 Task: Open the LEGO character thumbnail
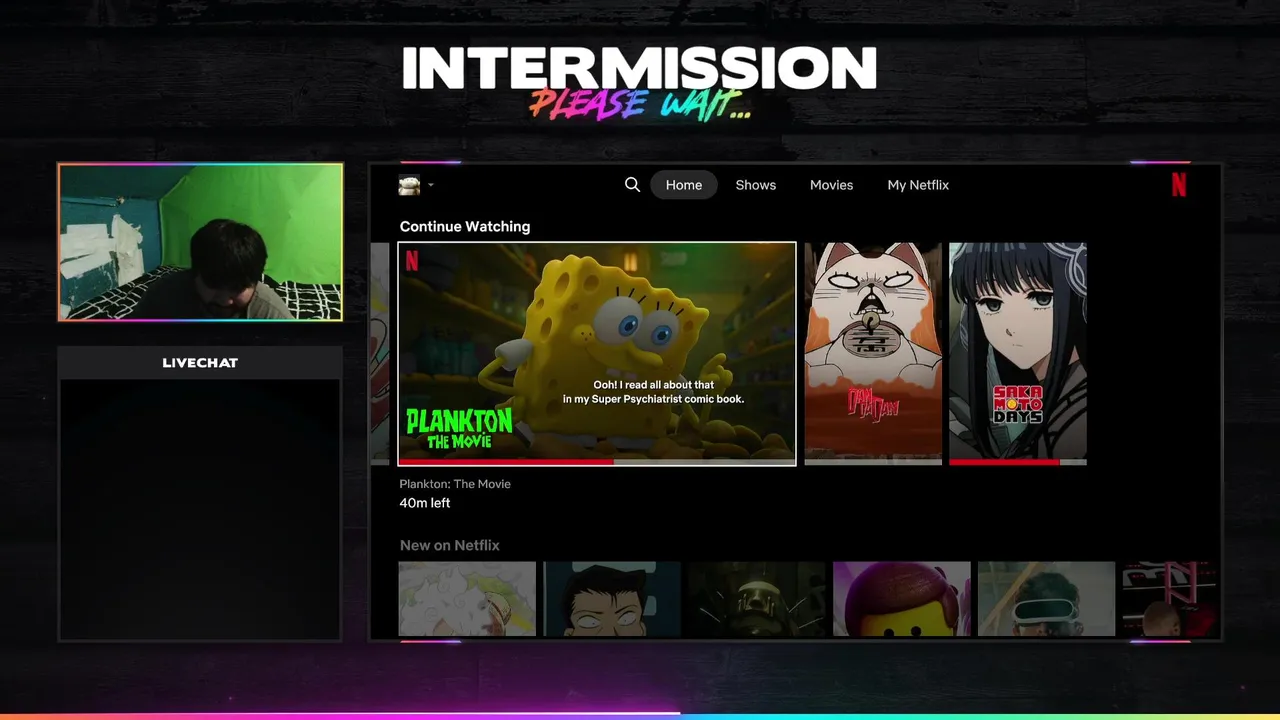click(x=902, y=598)
